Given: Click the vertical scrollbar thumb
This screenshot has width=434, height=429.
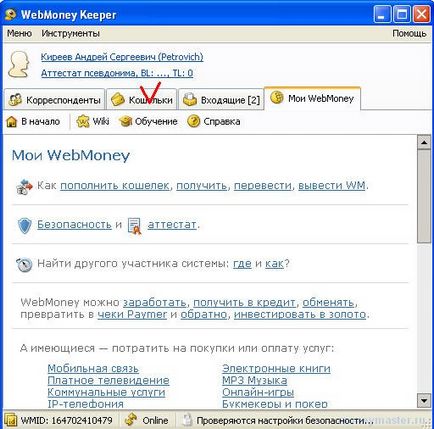Looking at the screenshot, I should point(424,197).
